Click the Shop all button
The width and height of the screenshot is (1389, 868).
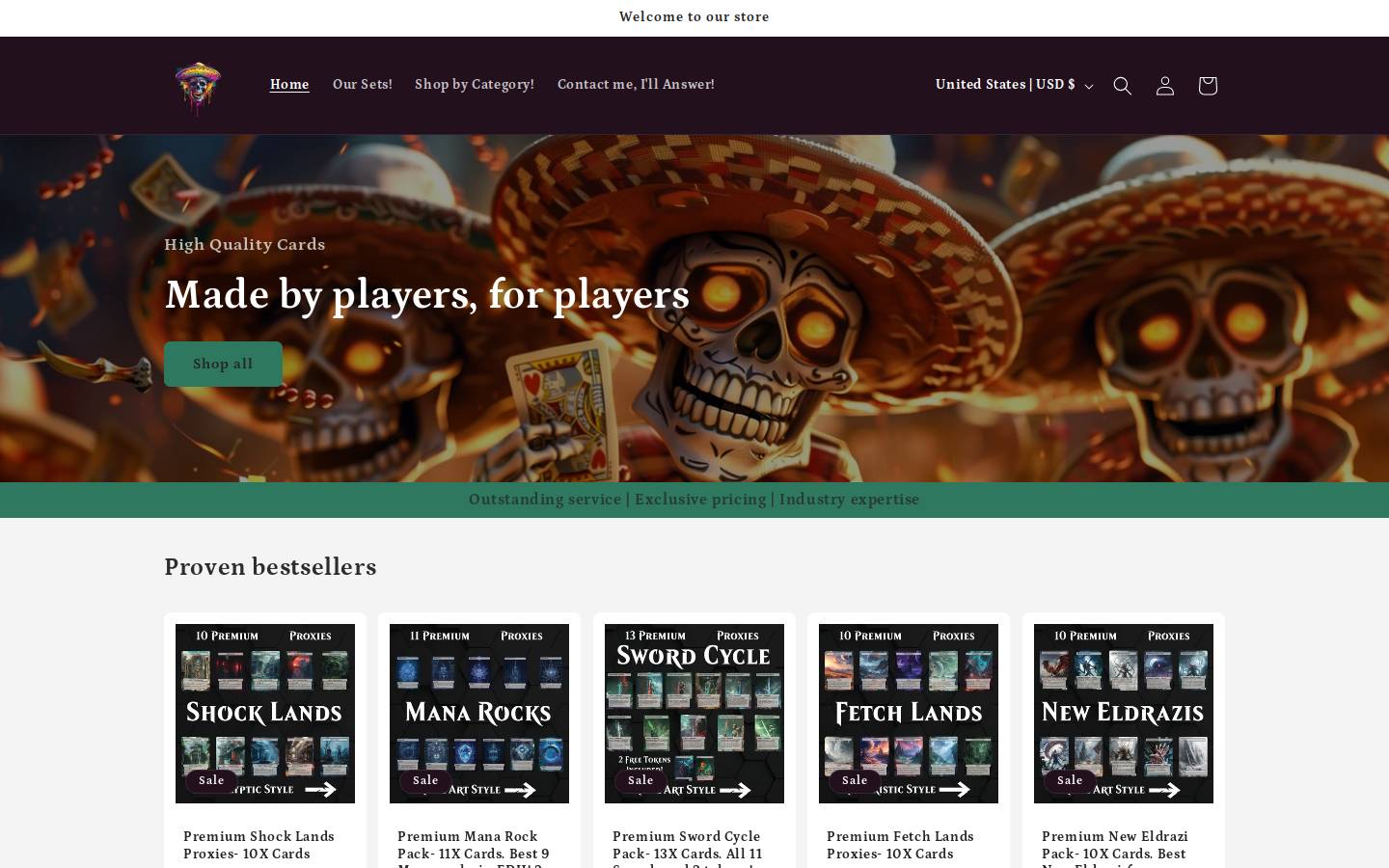coord(223,364)
